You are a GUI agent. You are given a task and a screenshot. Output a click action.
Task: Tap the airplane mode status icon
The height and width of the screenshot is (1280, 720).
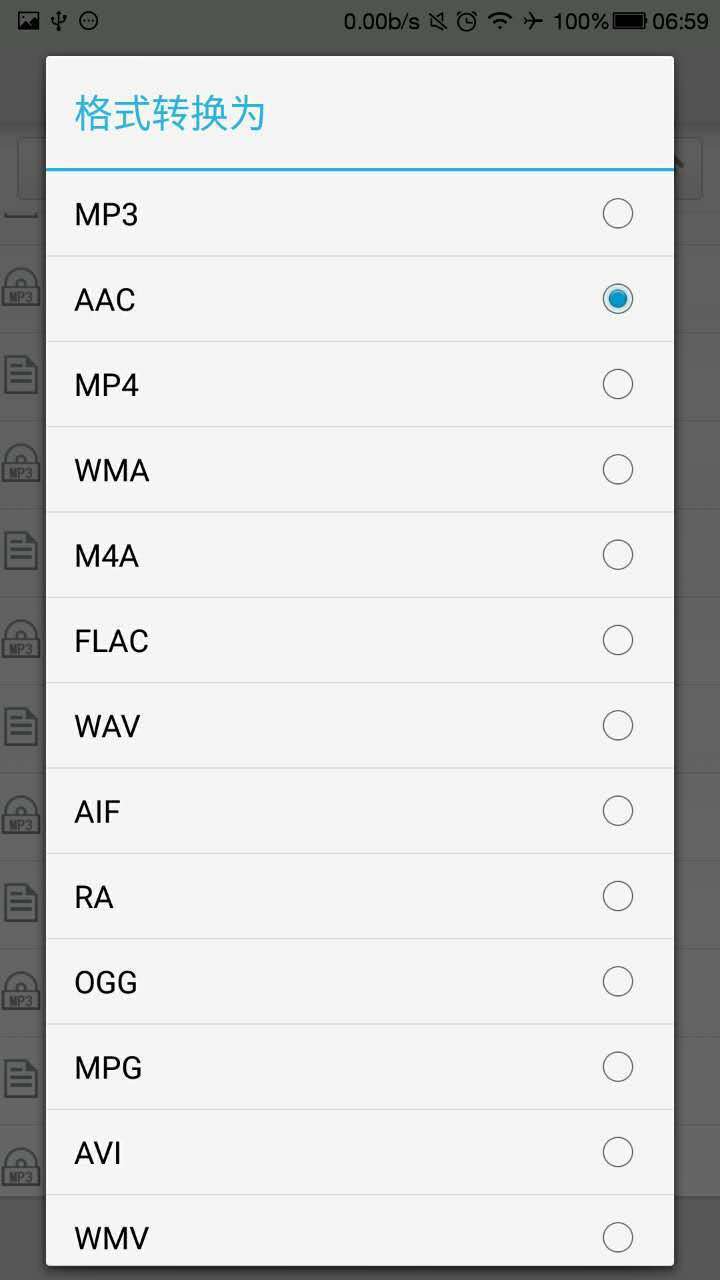click(533, 21)
